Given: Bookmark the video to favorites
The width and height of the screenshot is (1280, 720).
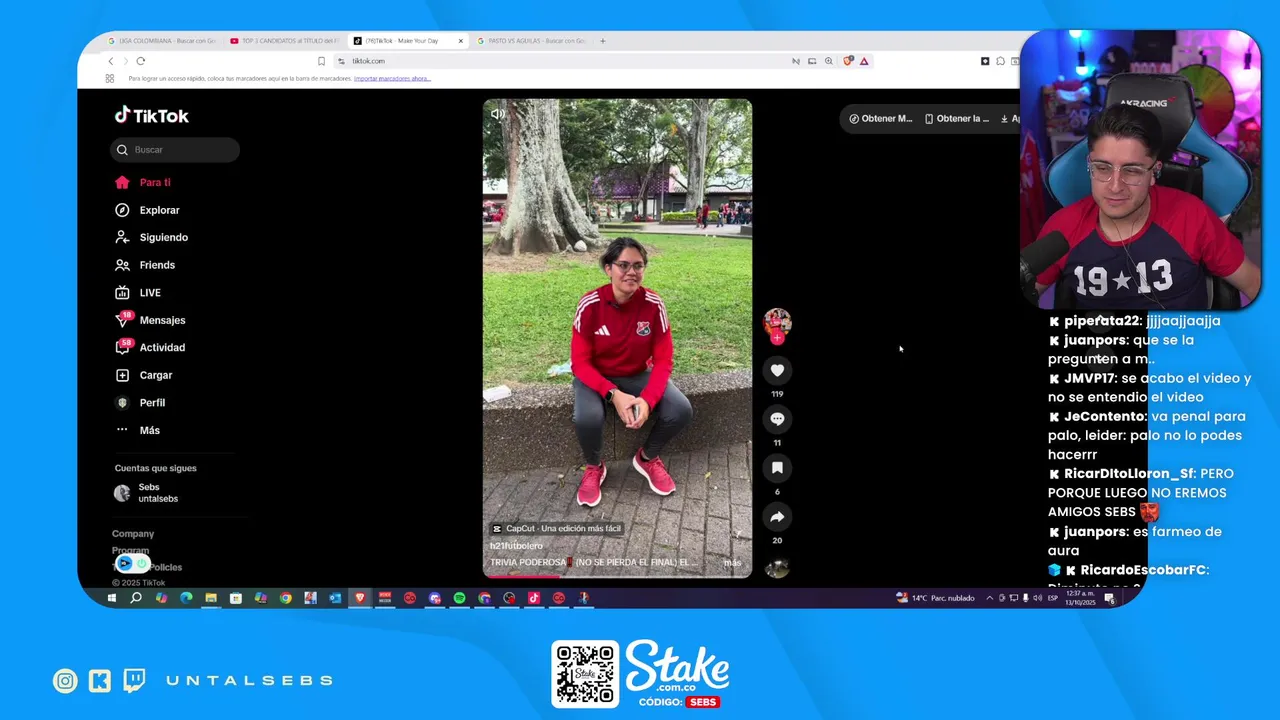Looking at the screenshot, I should click(777, 468).
